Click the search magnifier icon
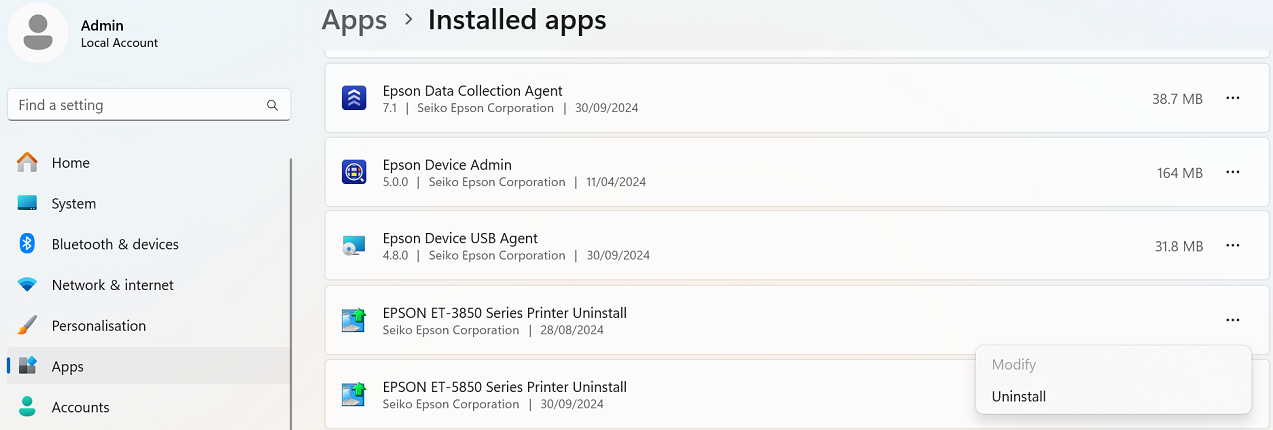The width and height of the screenshot is (1273, 430). (272, 105)
